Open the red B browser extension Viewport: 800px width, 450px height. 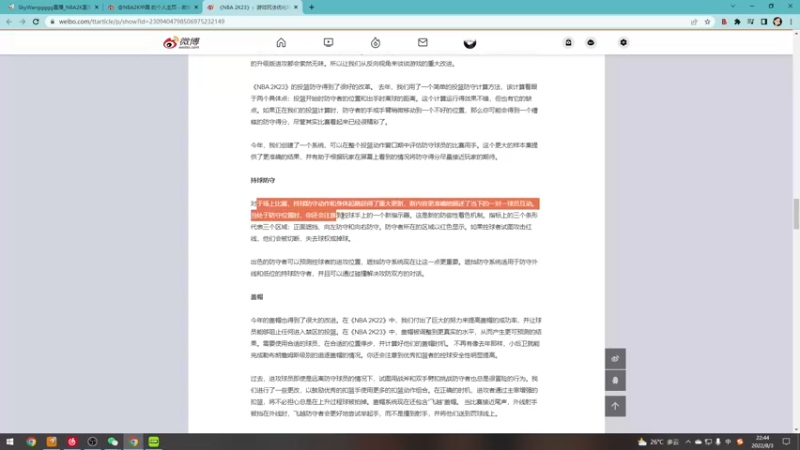pos(724,21)
